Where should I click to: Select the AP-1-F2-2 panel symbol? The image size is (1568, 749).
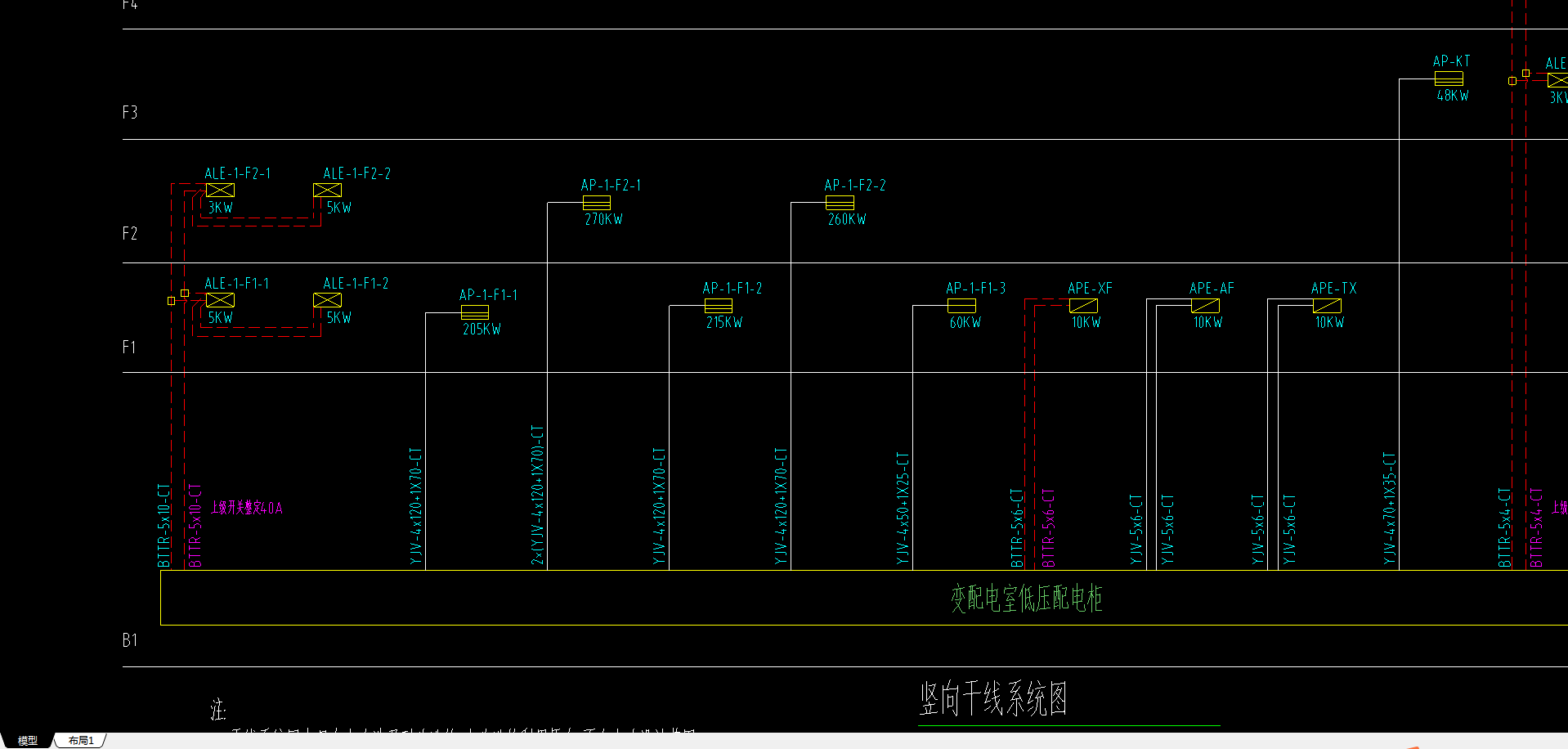[x=840, y=203]
